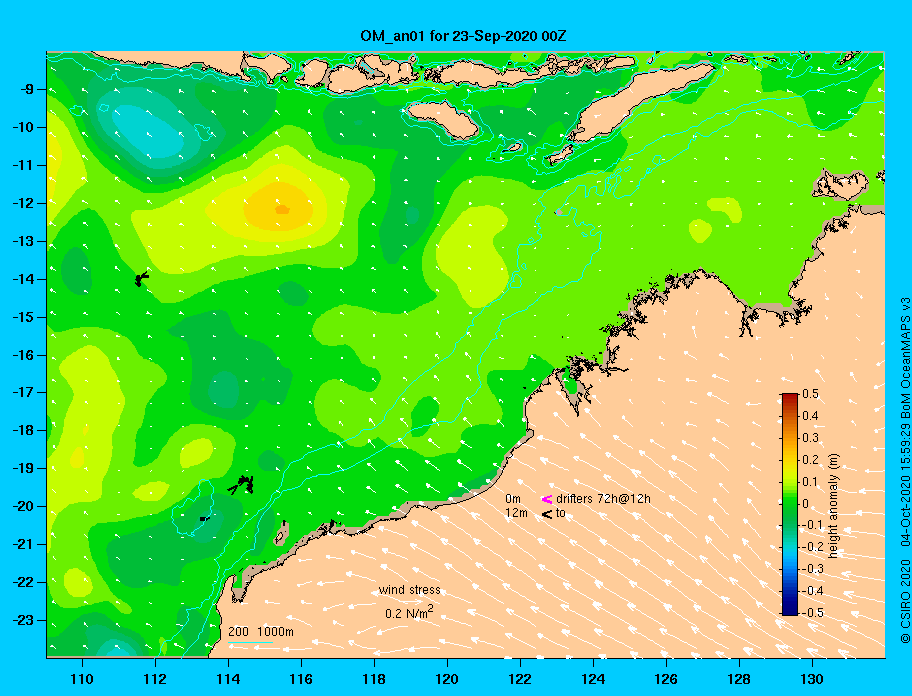Click the -0.5 tick label on color bar

tap(812, 613)
